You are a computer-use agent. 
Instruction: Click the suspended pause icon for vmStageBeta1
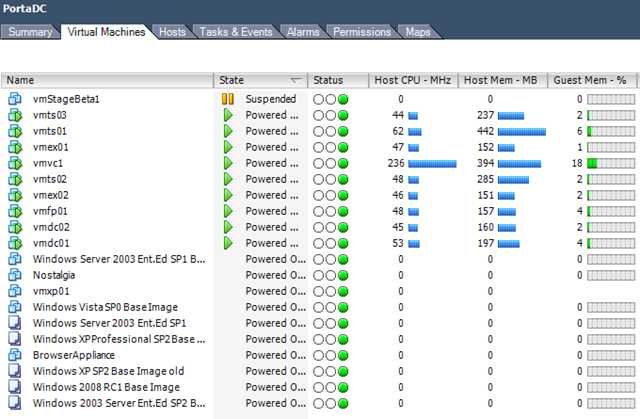pyautogui.click(x=227, y=99)
